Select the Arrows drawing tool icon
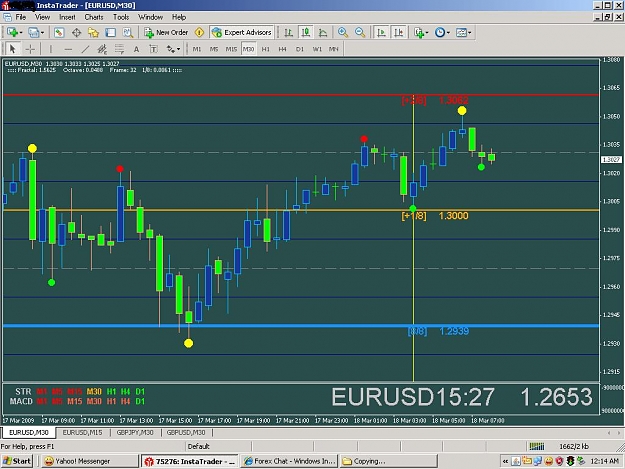Screen dimensions: 625x469 pos(171,49)
